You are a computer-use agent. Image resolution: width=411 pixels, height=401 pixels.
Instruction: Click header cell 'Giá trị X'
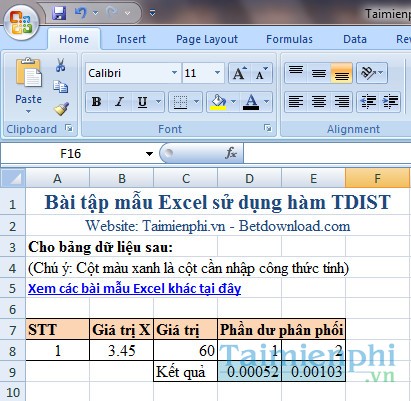(x=121, y=330)
